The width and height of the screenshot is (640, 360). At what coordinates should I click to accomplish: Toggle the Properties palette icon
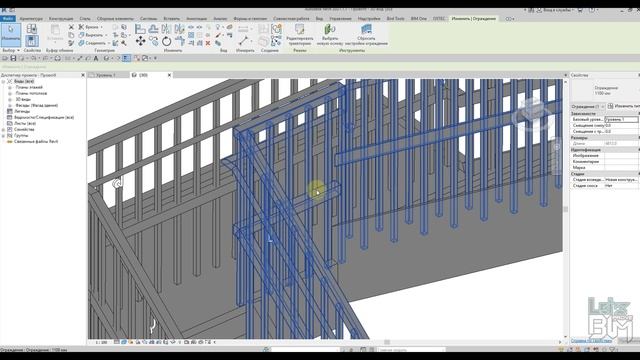[x=31, y=41]
